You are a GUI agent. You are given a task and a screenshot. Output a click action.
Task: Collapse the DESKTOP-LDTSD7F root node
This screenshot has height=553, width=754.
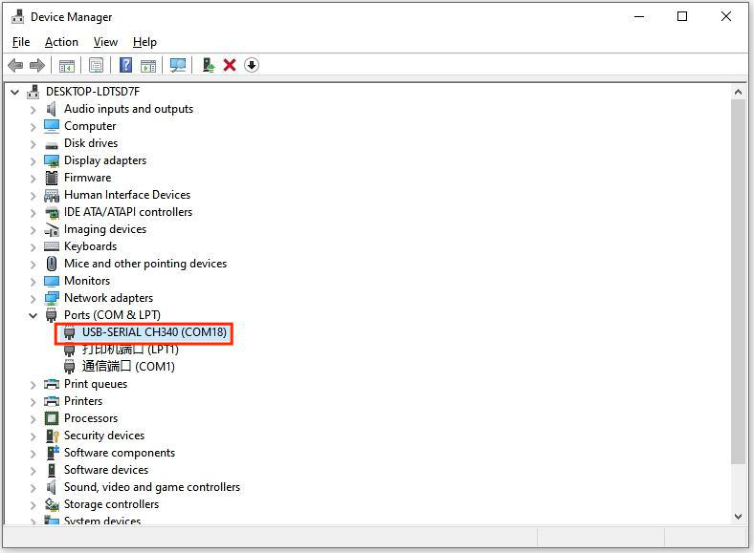tap(15, 92)
